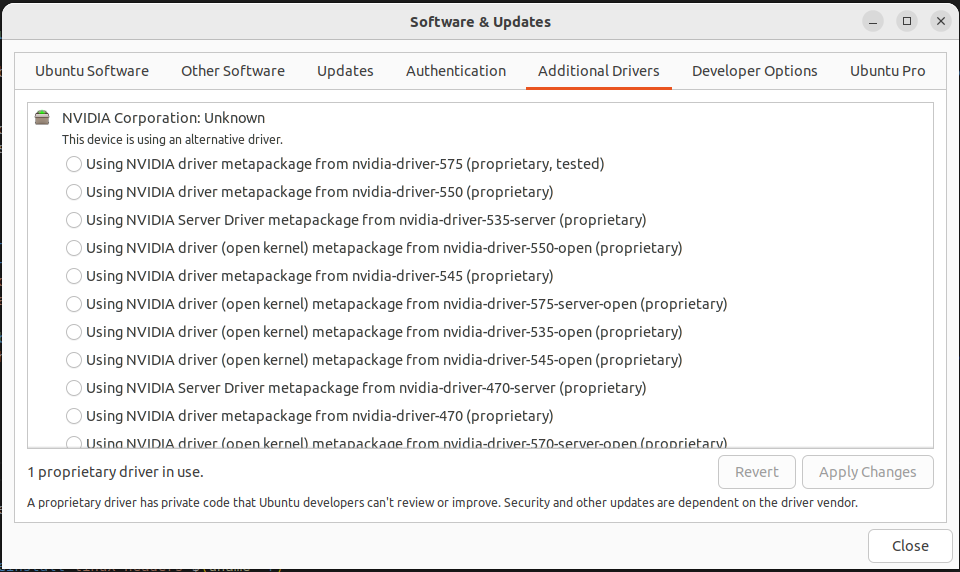The image size is (960, 572).
Task: Select the nvidia-driver-550 (proprietary) driver
Action: pyautogui.click(x=73, y=192)
